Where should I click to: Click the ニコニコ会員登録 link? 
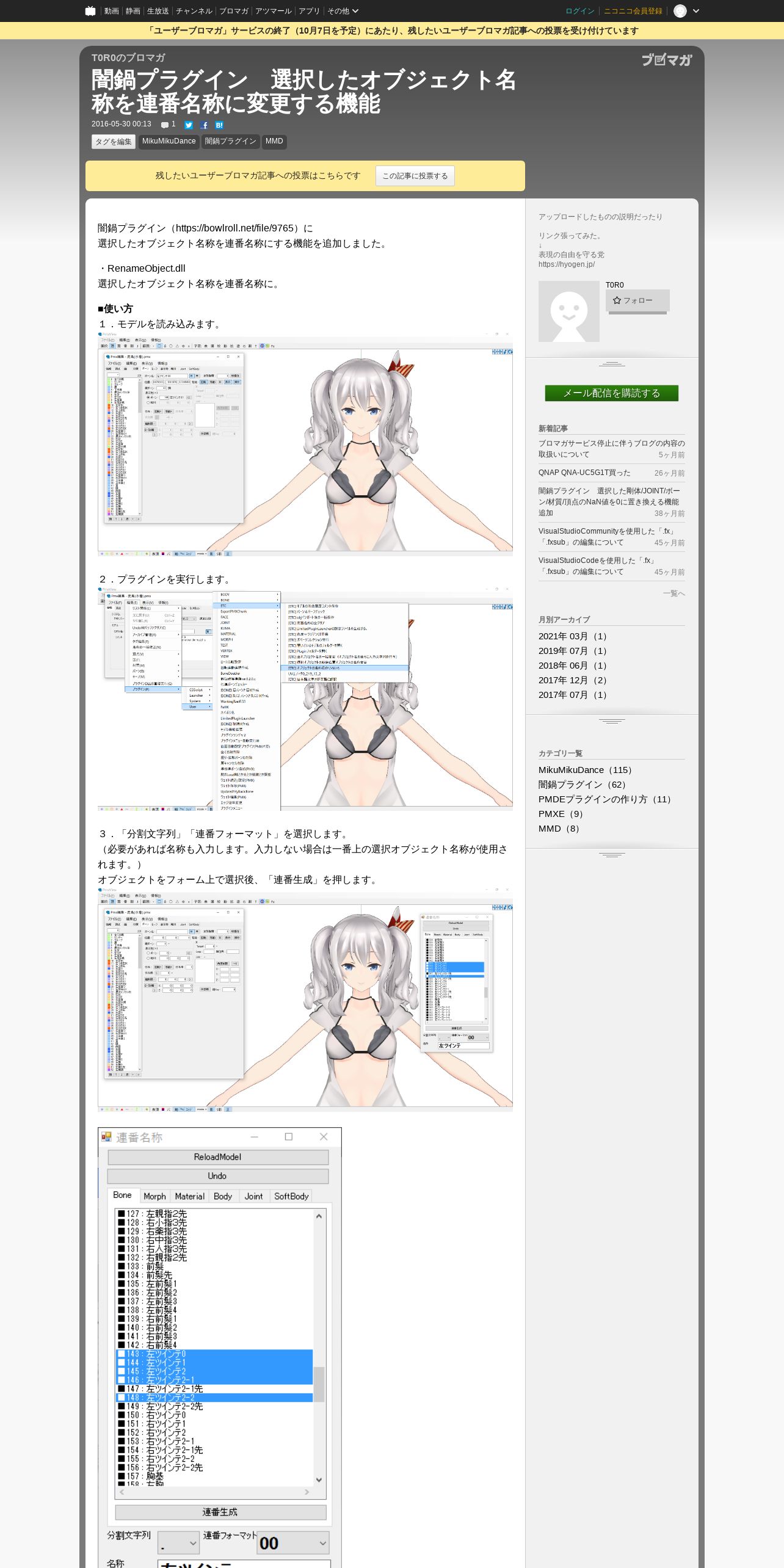633,11
